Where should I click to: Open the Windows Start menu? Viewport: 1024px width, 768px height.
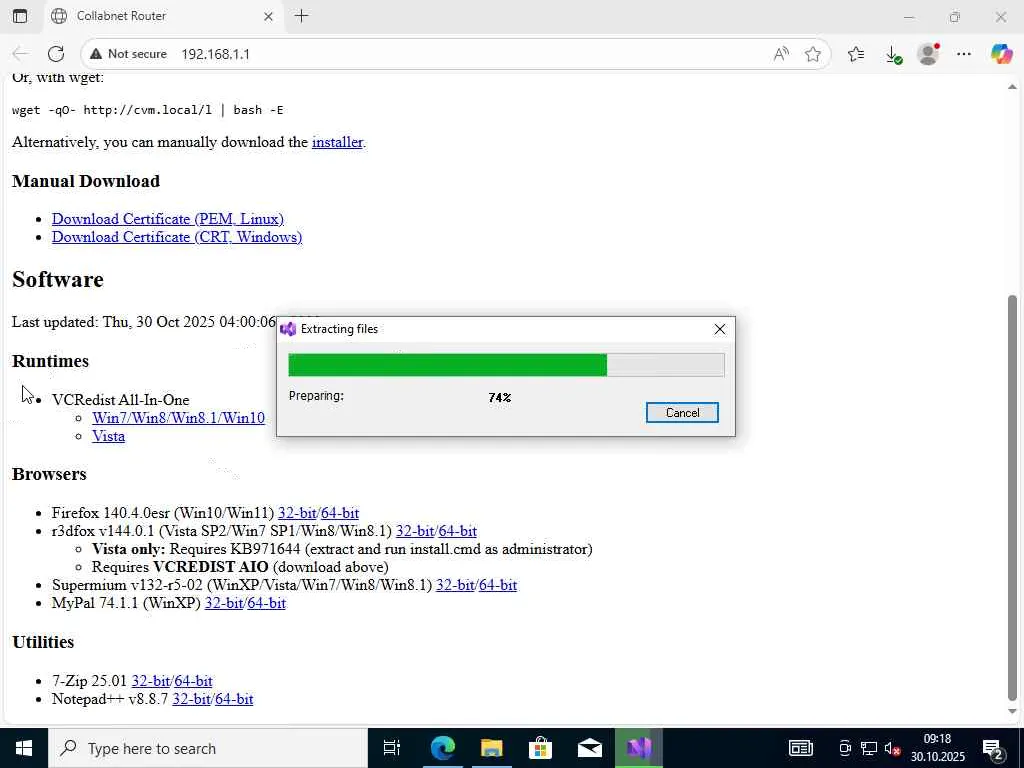point(24,748)
